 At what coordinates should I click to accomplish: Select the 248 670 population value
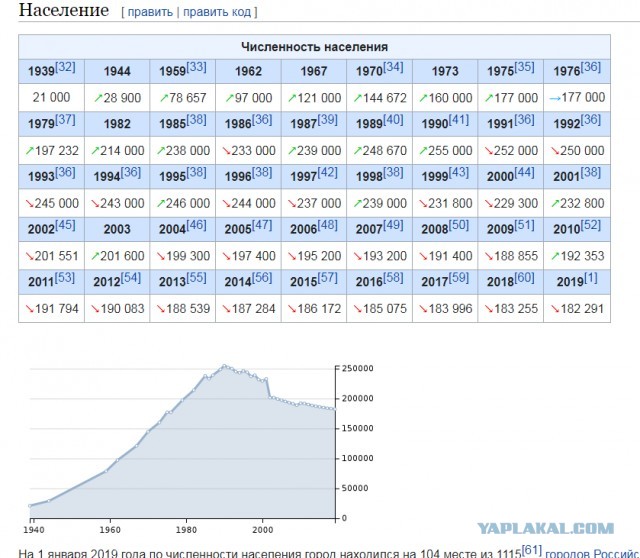[x=384, y=151]
